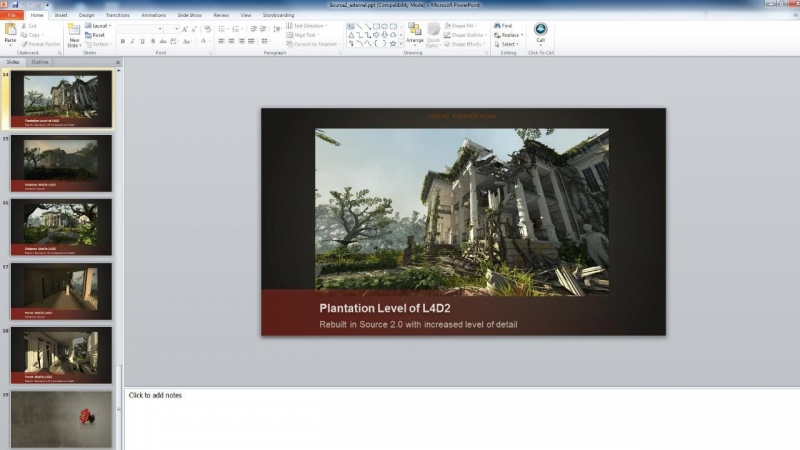This screenshot has width=800, height=450.
Task: Open Text Direction dropdown
Action: click(307, 26)
